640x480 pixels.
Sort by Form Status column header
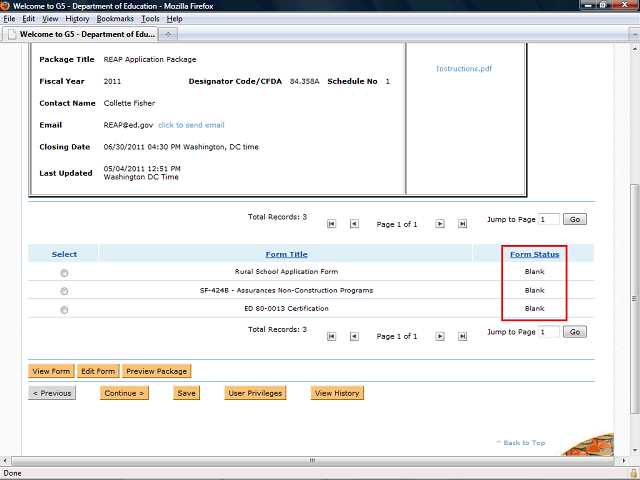pyautogui.click(x=534, y=254)
